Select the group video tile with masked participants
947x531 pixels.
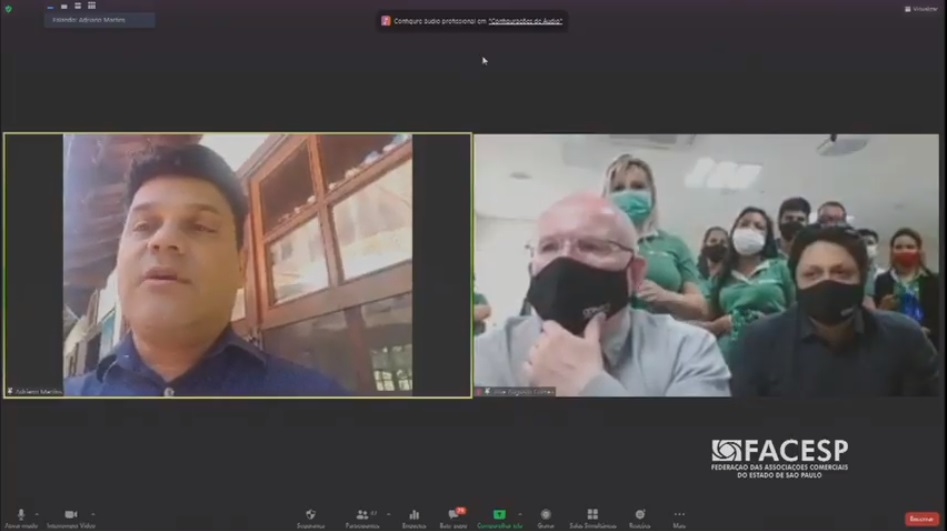[x=706, y=265]
